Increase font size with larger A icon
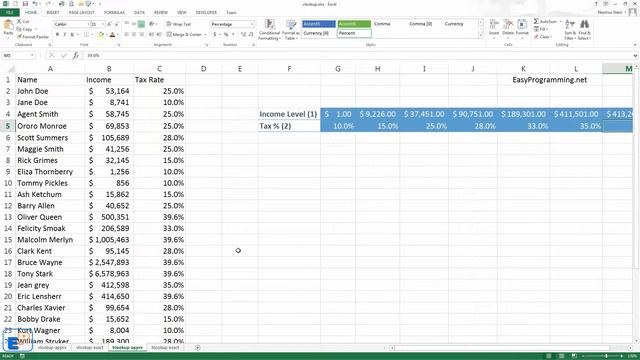 [x=109, y=24]
